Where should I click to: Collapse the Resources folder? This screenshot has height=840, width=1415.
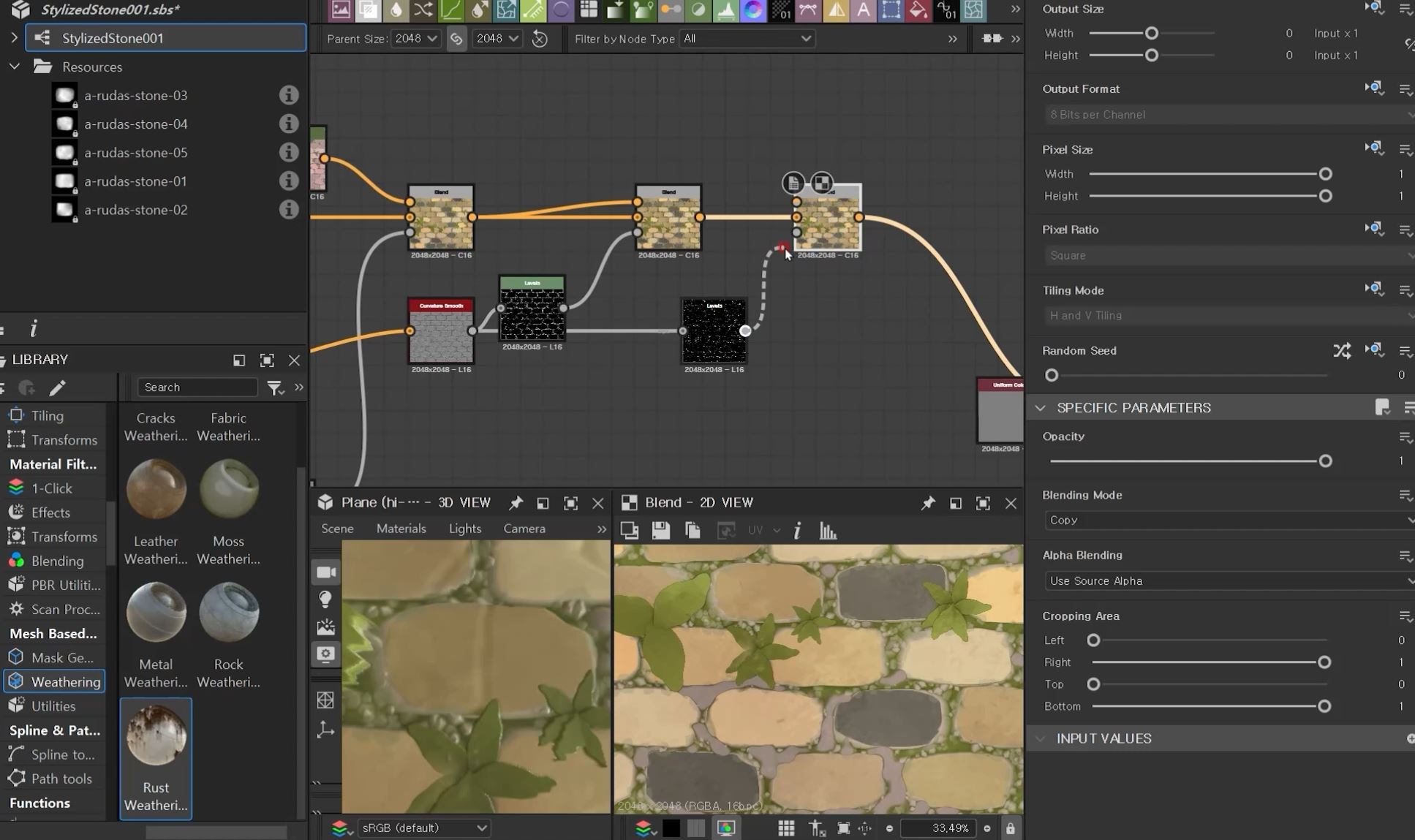[14, 67]
